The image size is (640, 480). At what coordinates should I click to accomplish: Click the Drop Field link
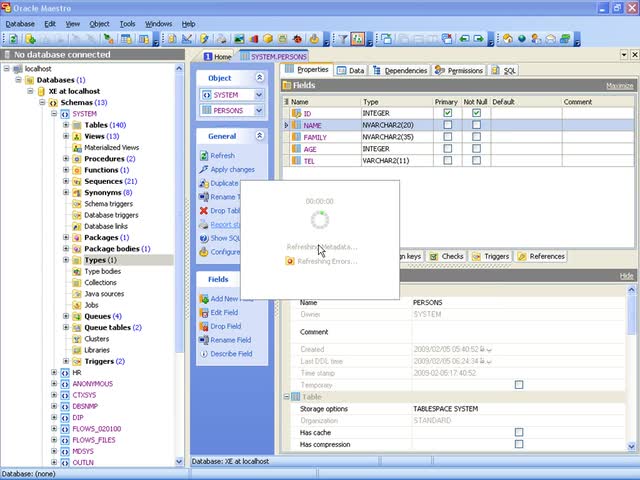click(x=226, y=326)
